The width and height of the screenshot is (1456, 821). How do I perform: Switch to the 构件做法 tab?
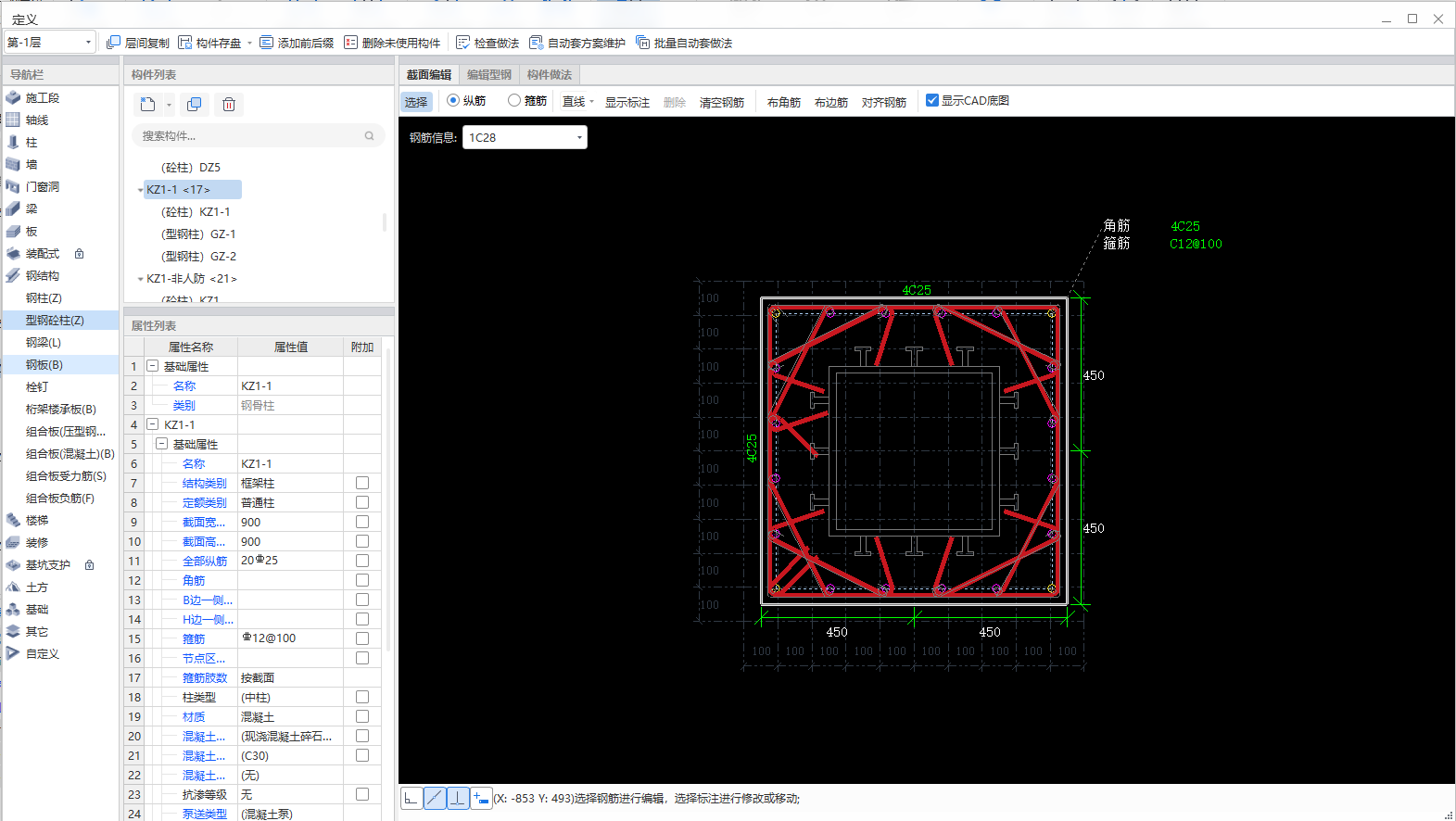click(x=550, y=75)
